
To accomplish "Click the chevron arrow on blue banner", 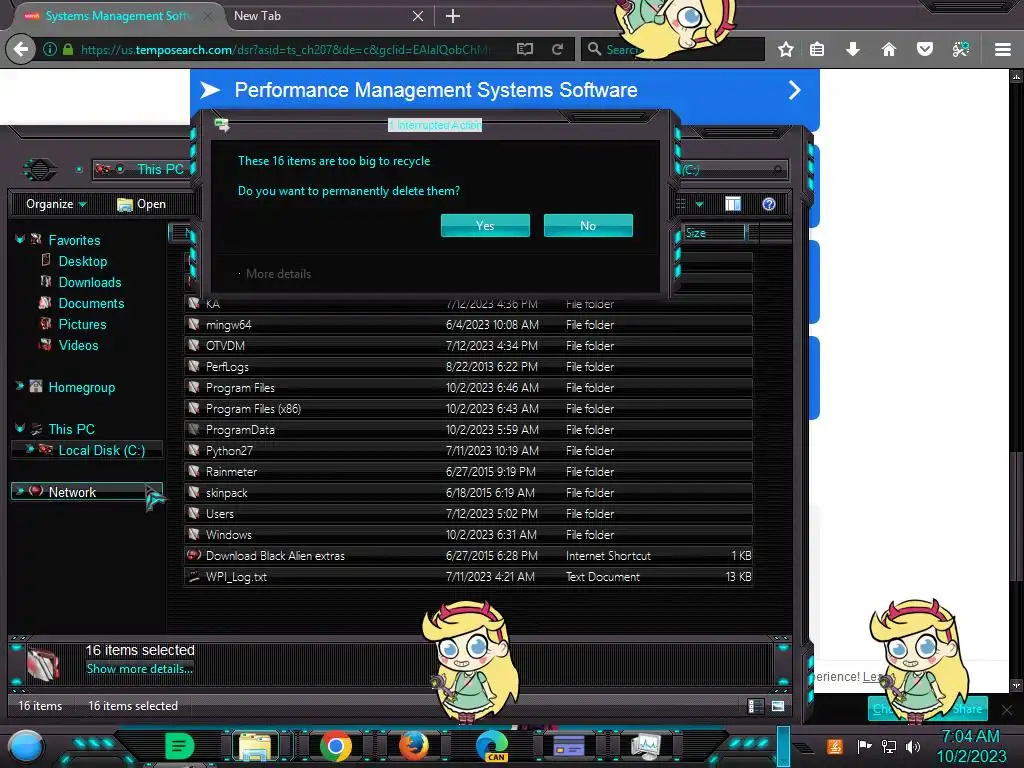I will 794,90.
